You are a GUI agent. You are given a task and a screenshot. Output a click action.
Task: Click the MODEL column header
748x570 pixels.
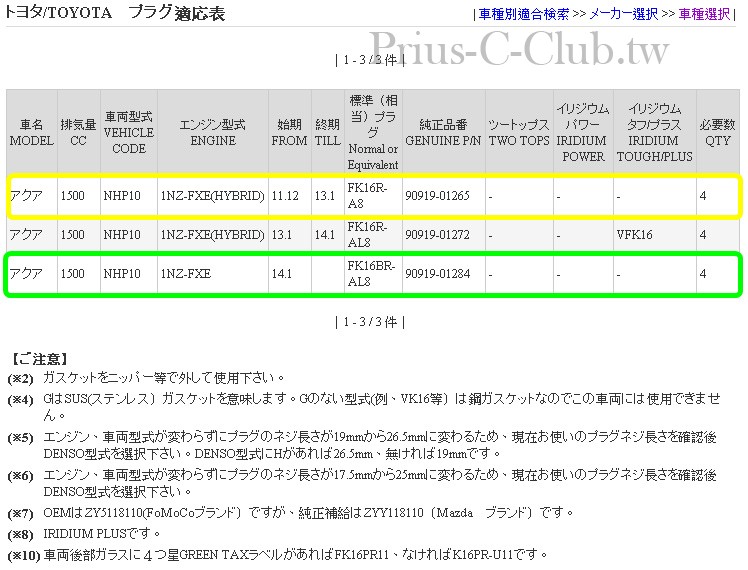click(x=31, y=132)
